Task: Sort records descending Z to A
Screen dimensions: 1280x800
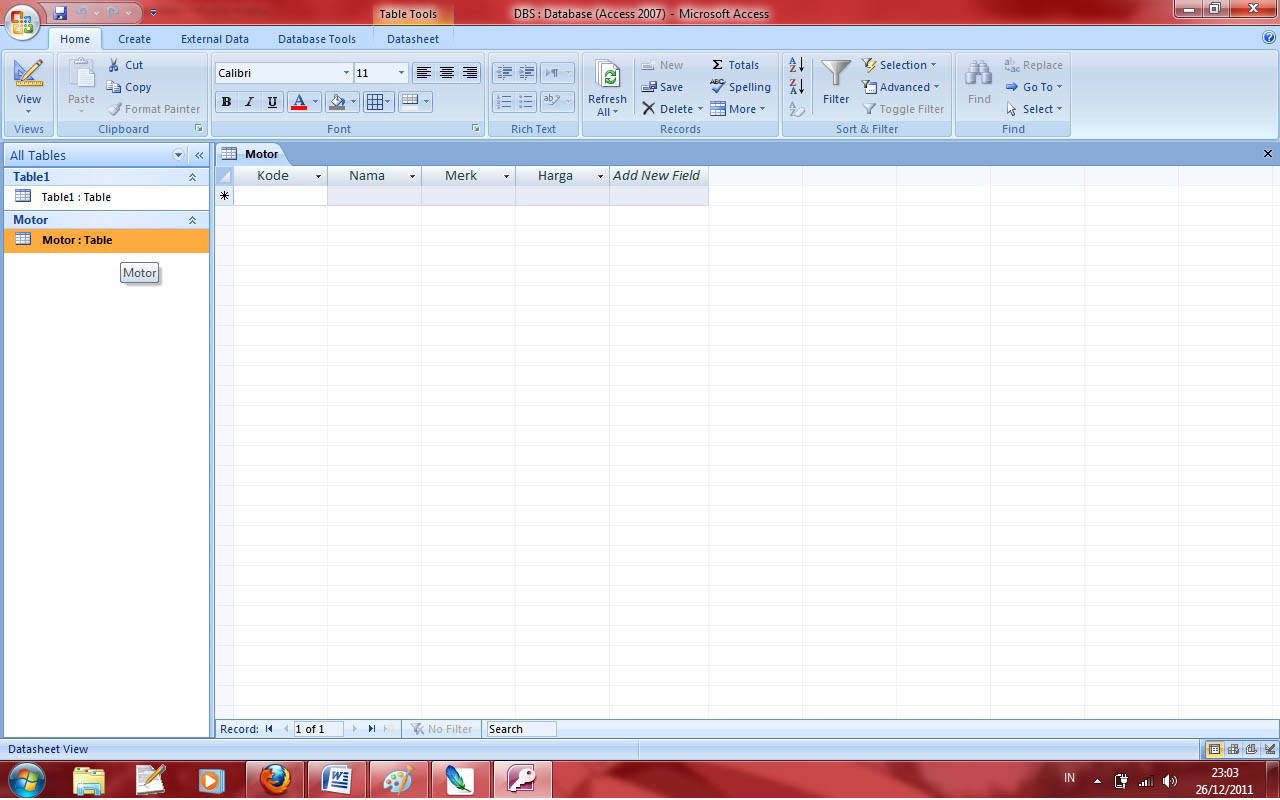Action: coord(797,87)
